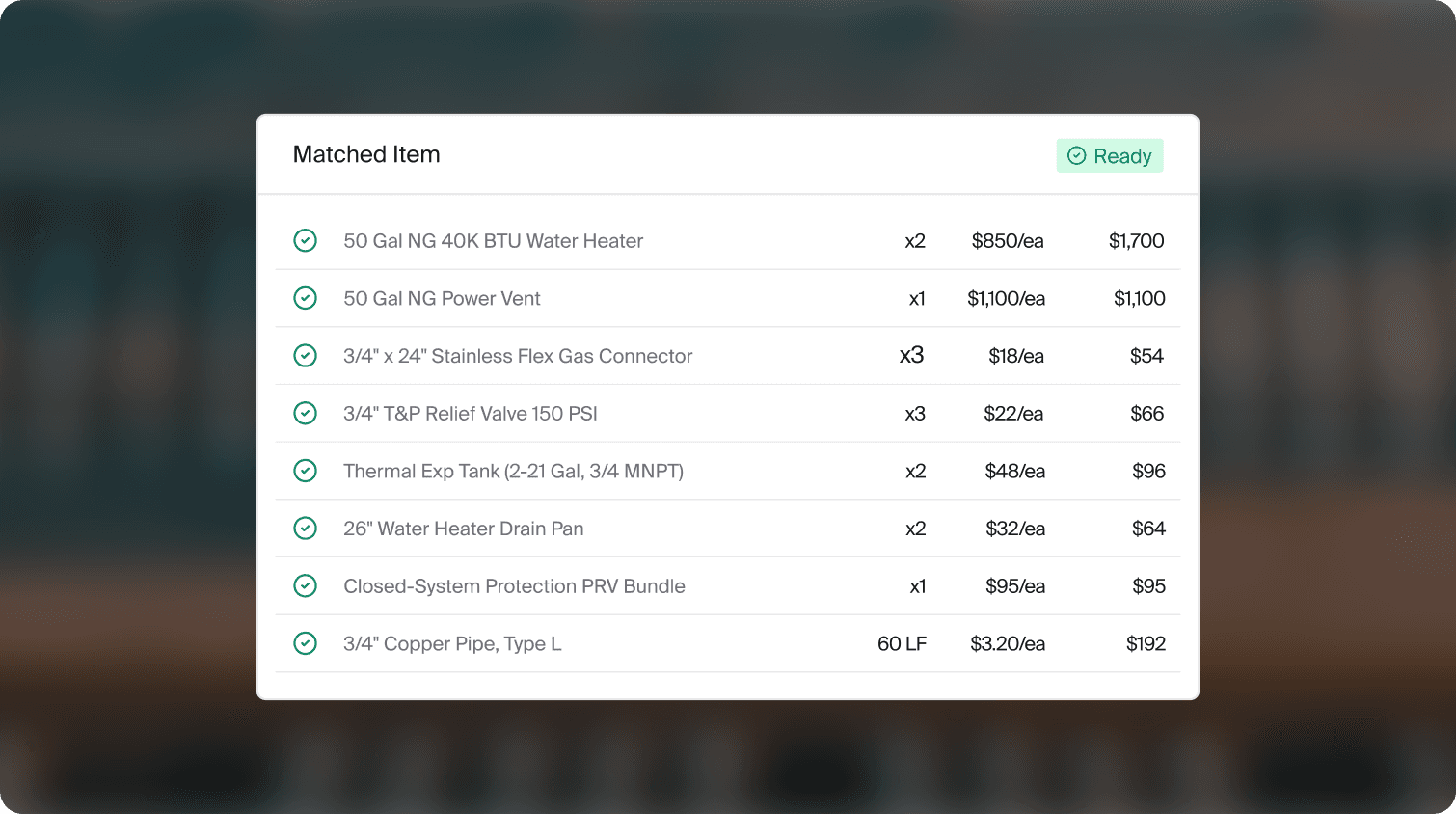The height and width of the screenshot is (814, 1456).
Task: Click the x3 quantity for T&P Relief Valve
Action: tap(915, 414)
